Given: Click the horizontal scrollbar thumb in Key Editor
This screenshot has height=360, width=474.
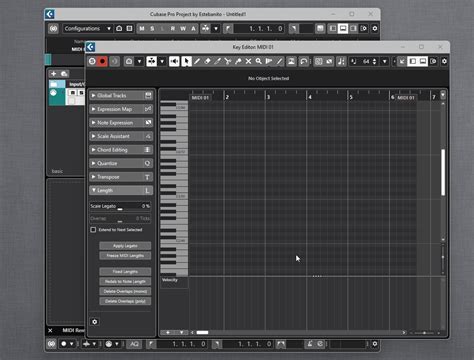Looking at the screenshot, I should click(x=202, y=332).
